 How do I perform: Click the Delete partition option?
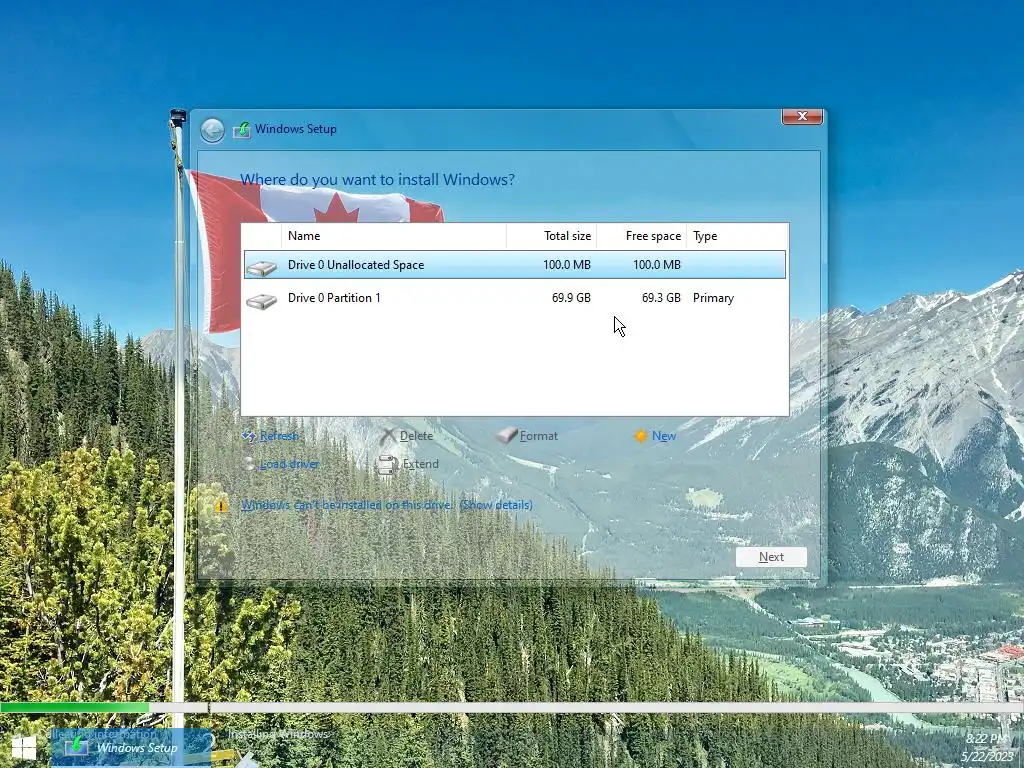416,436
